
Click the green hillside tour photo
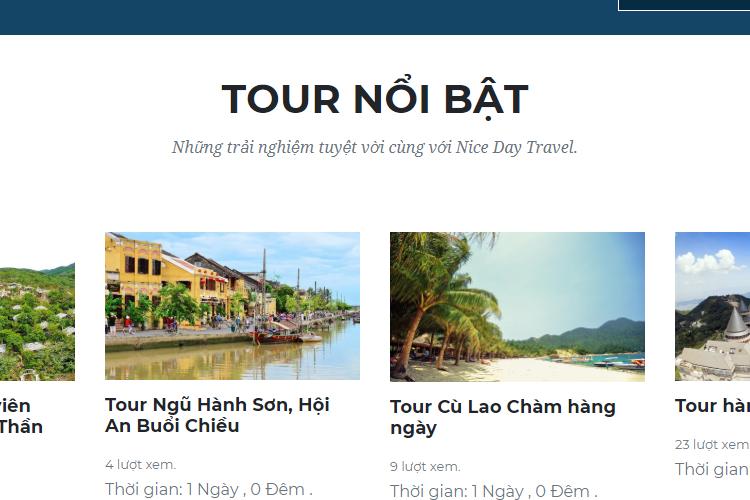37,322
